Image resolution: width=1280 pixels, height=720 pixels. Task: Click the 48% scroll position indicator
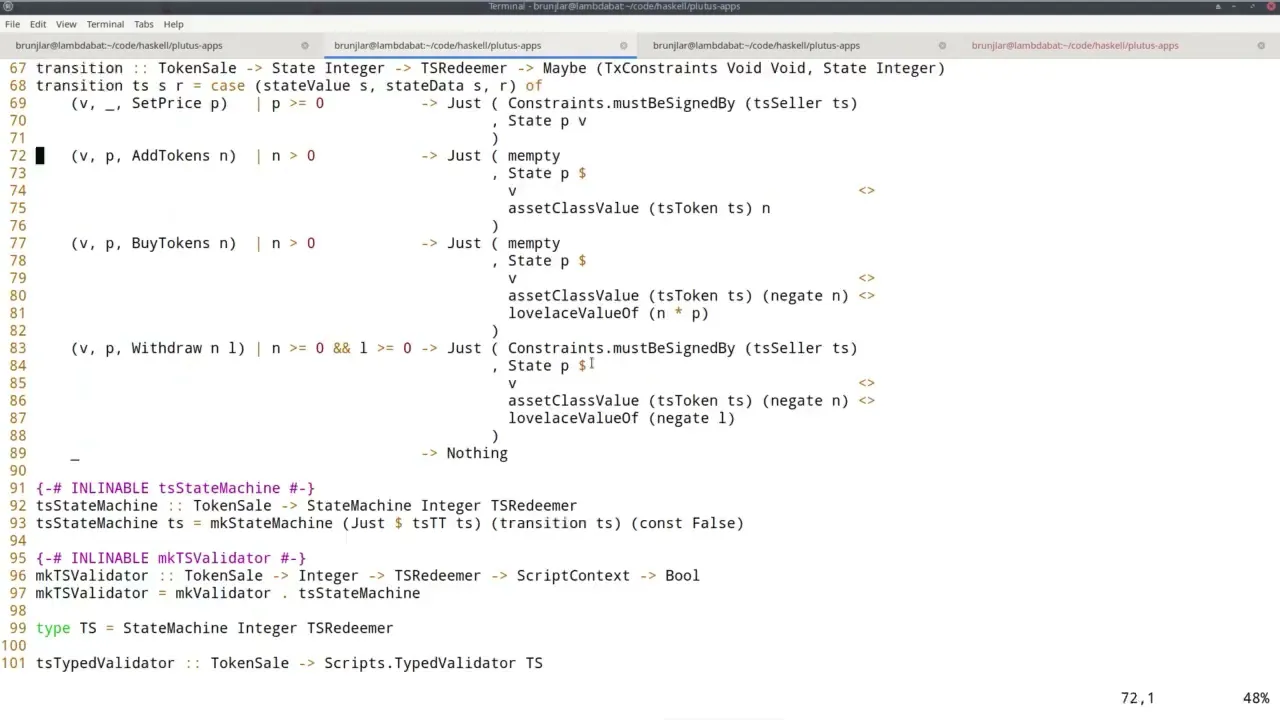(1255, 698)
